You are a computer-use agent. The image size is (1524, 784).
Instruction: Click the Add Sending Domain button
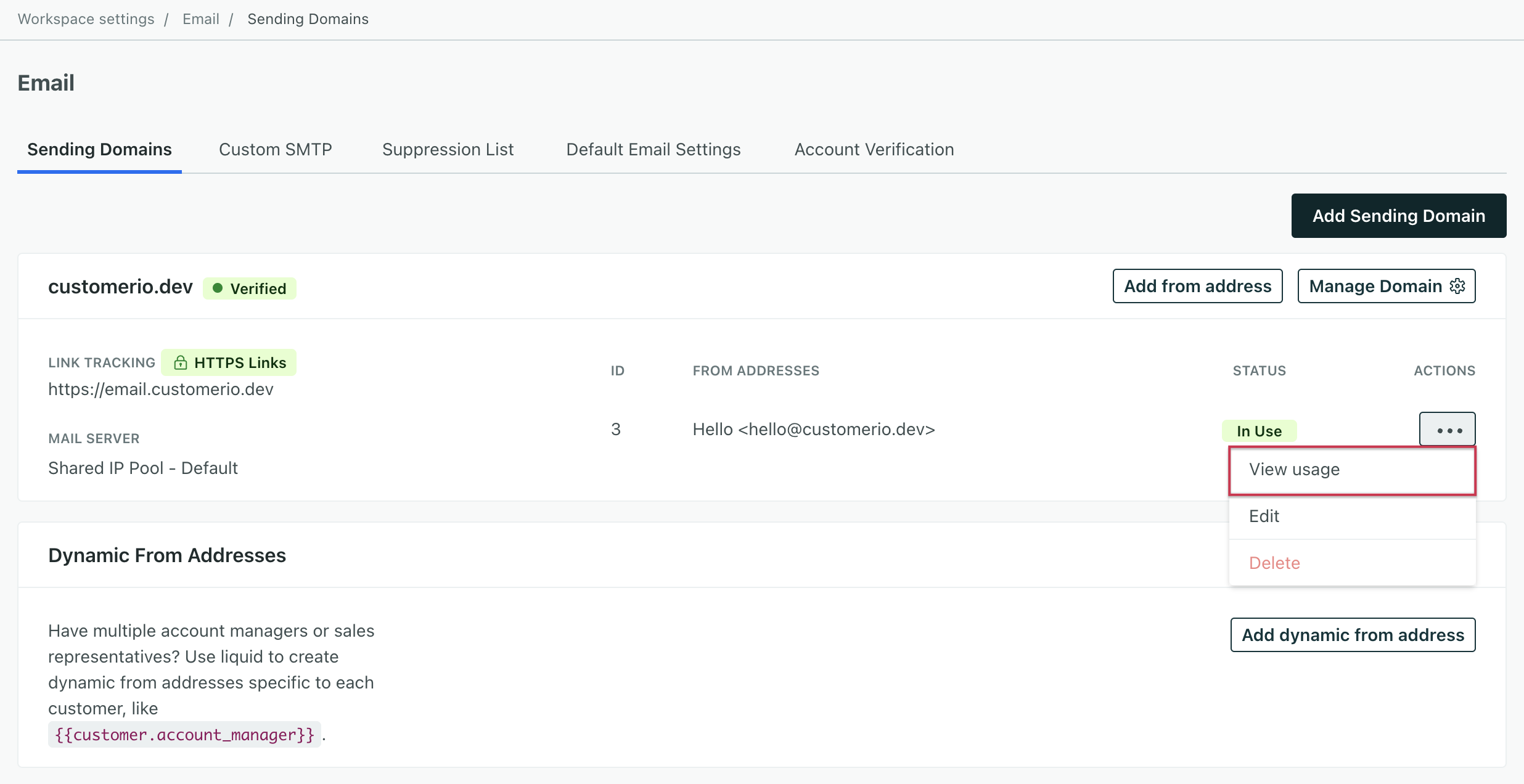point(1398,216)
